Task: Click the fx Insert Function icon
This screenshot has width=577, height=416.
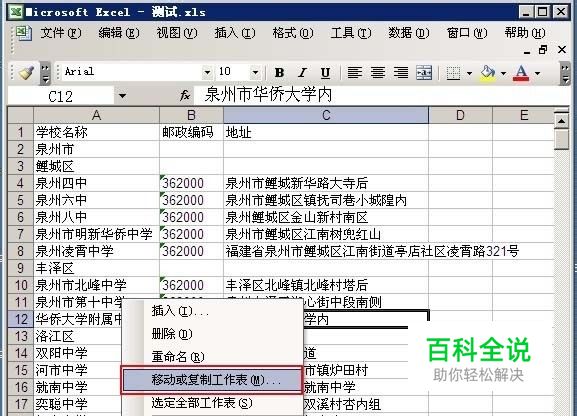Action: (185, 96)
